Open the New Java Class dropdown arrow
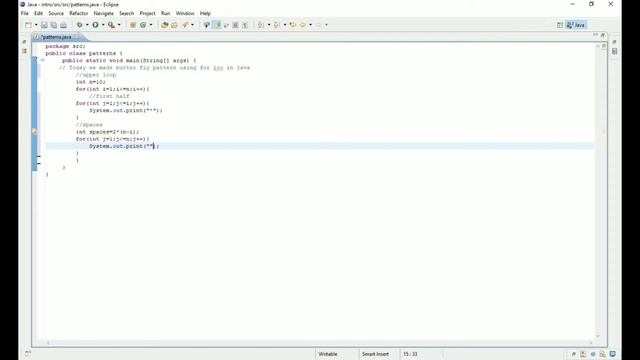Image resolution: width=640 pixels, height=360 pixels. point(151,25)
